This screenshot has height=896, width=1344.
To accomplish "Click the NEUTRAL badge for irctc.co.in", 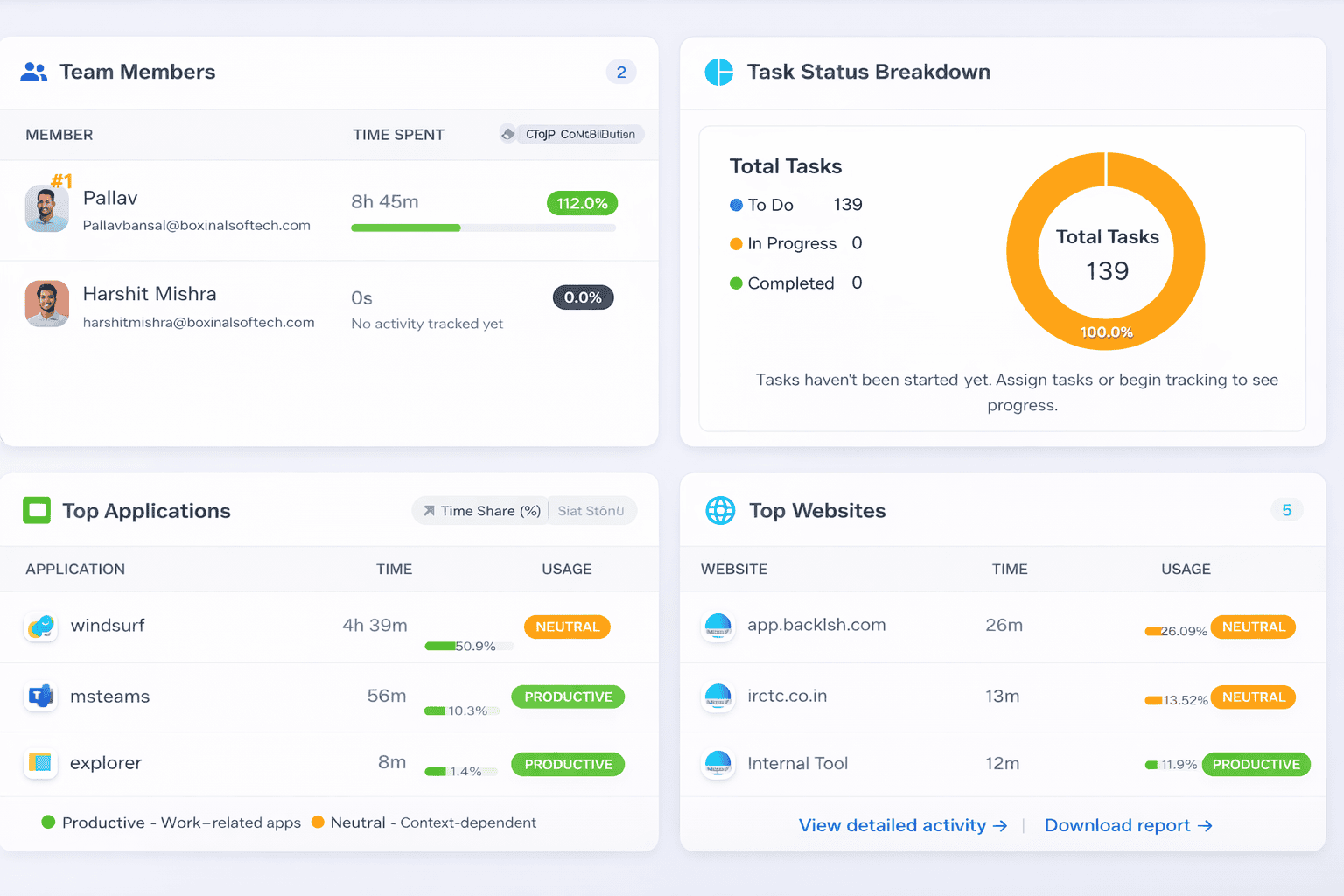I will [1253, 697].
